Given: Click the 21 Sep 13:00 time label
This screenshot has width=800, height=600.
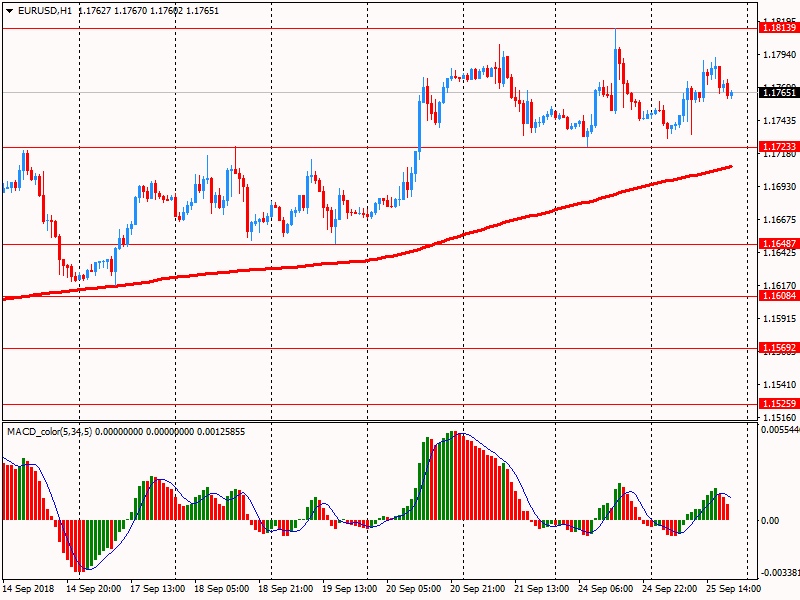Looking at the screenshot, I should pos(544,589).
